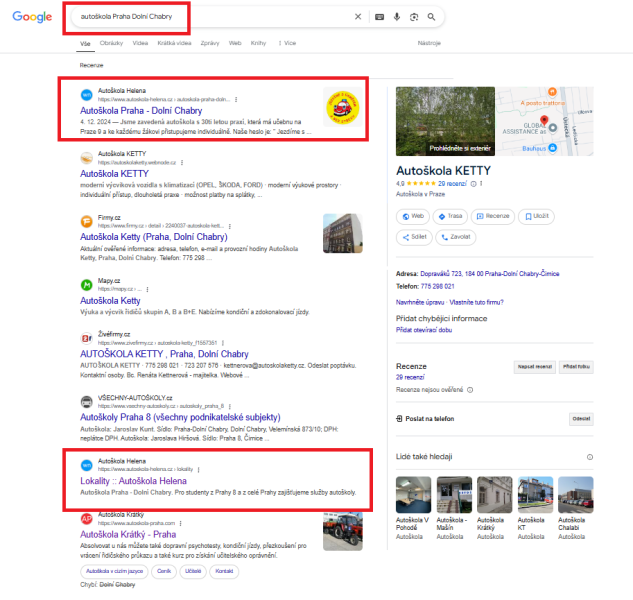Open image search with the camera lens icon
The width and height of the screenshot is (633, 600).
[414, 17]
